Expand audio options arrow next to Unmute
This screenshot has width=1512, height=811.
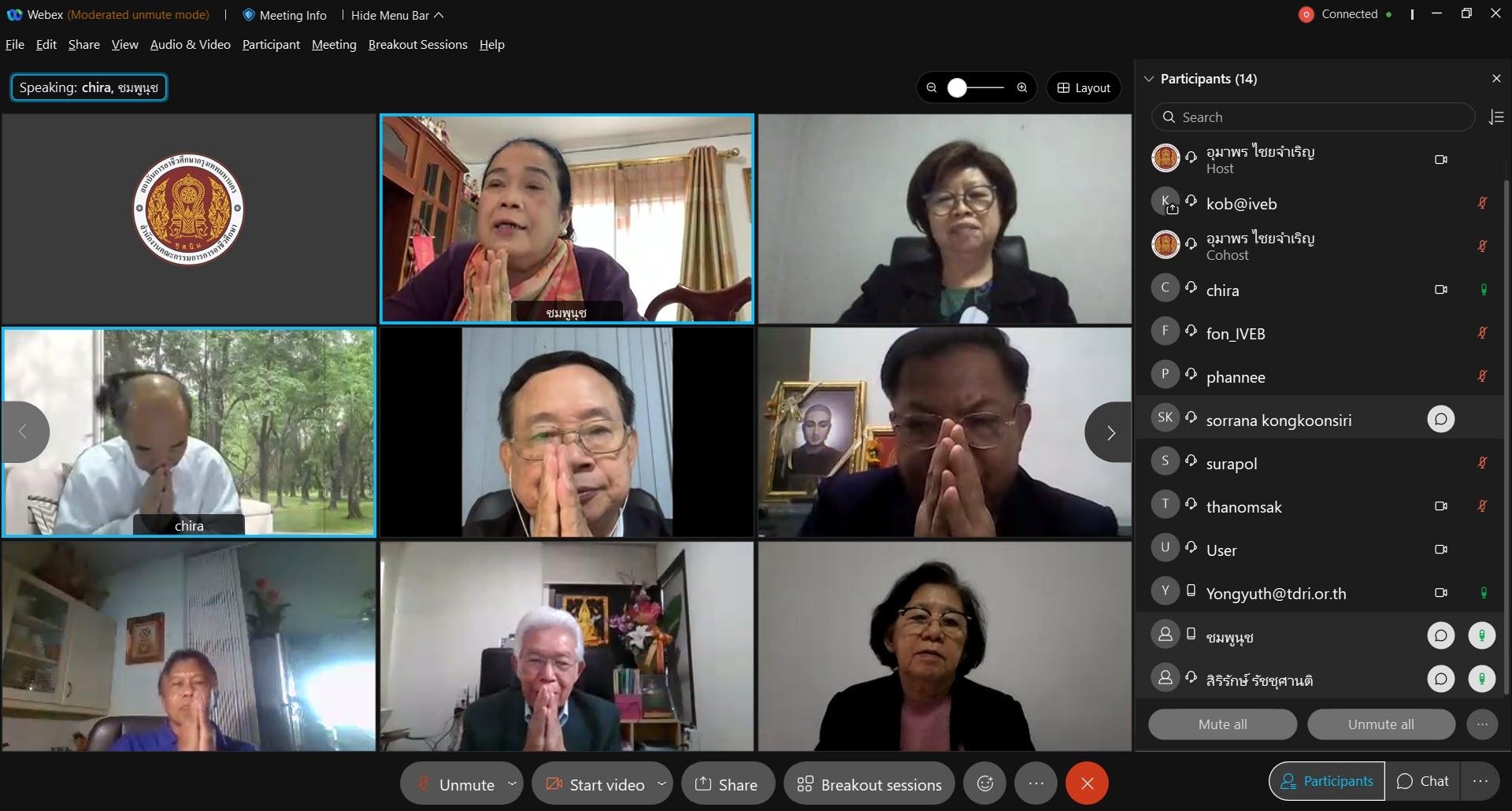513,783
